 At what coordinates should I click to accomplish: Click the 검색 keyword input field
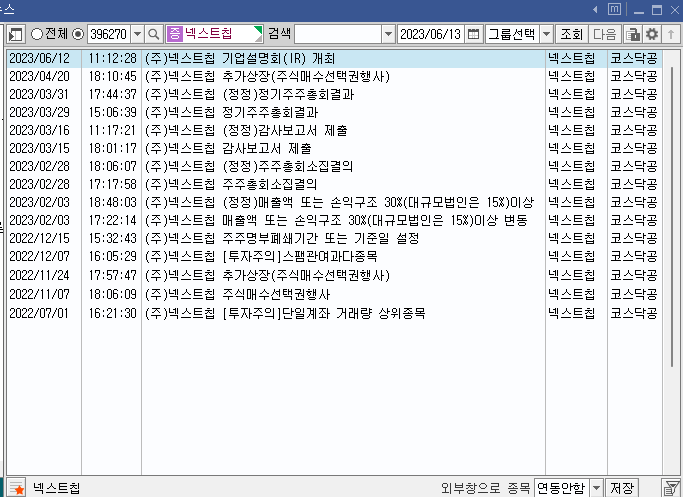pos(338,34)
